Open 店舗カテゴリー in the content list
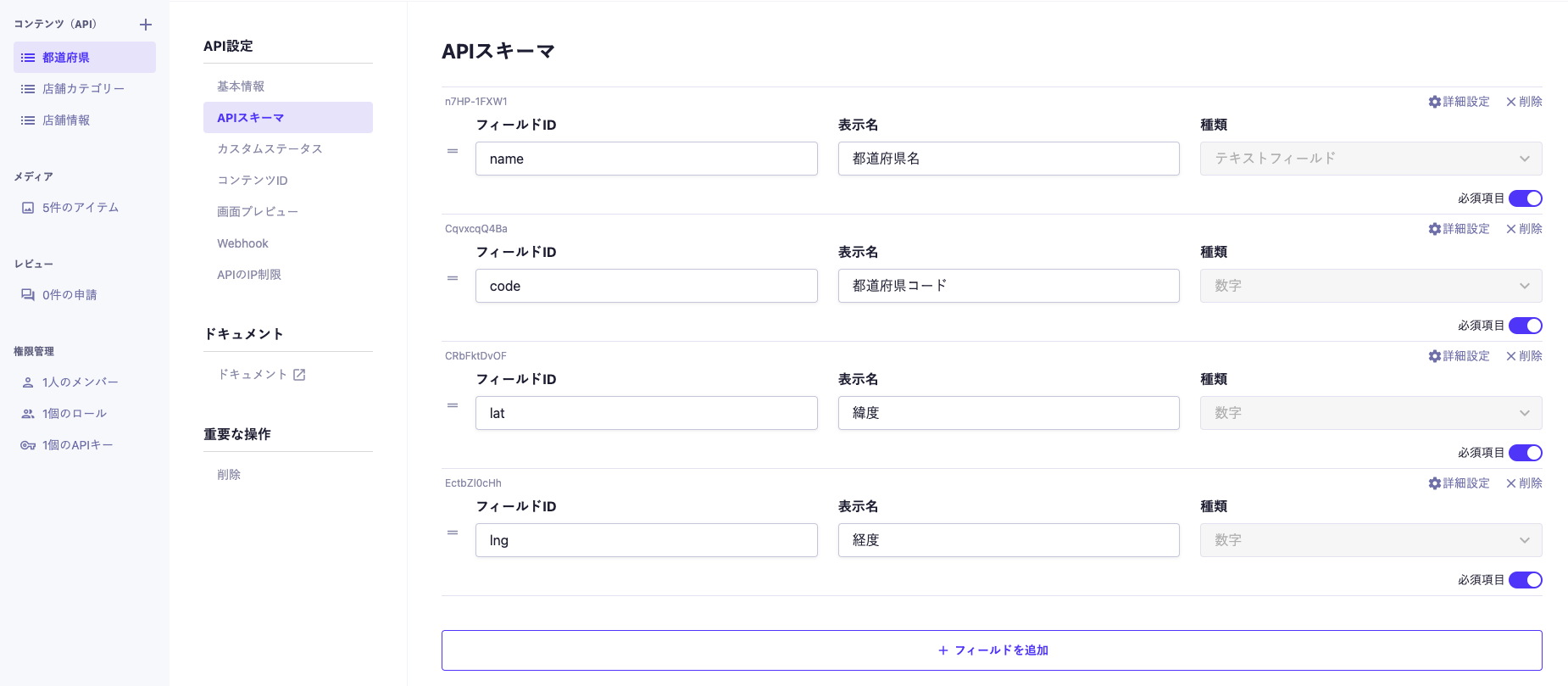1568x686 pixels. [83, 89]
